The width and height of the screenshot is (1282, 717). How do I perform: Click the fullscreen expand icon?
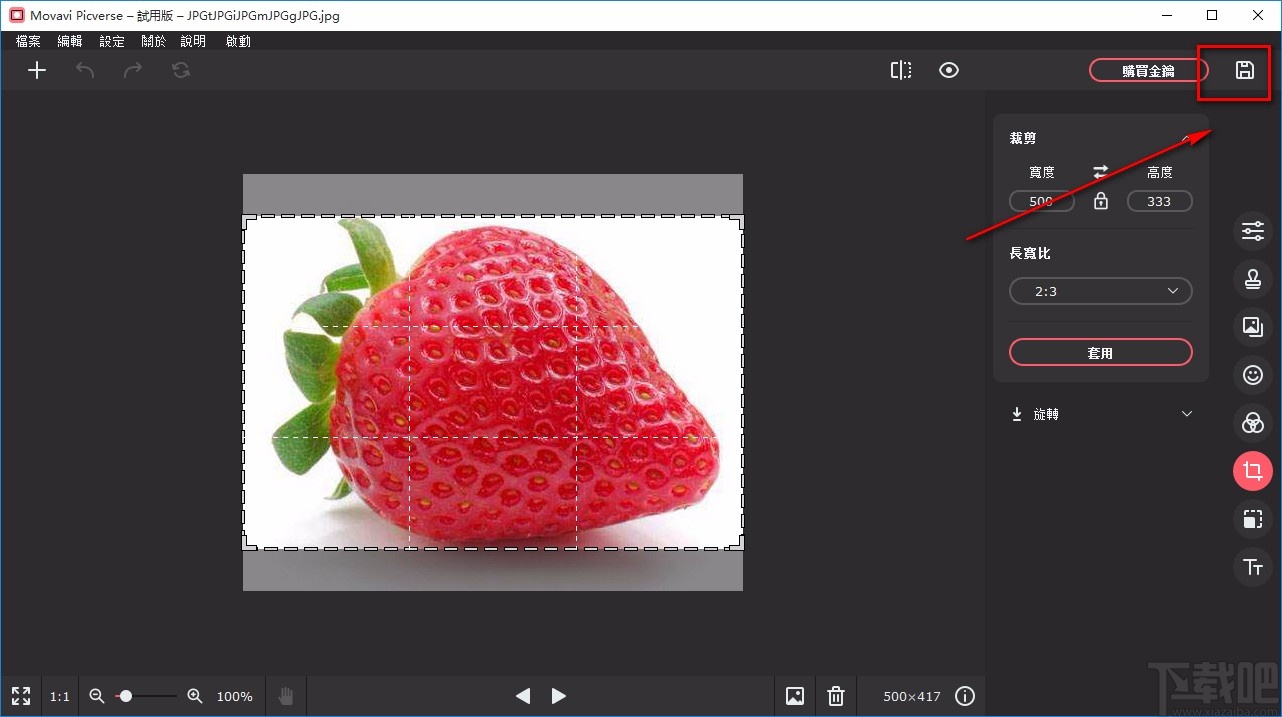pyautogui.click(x=21, y=696)
